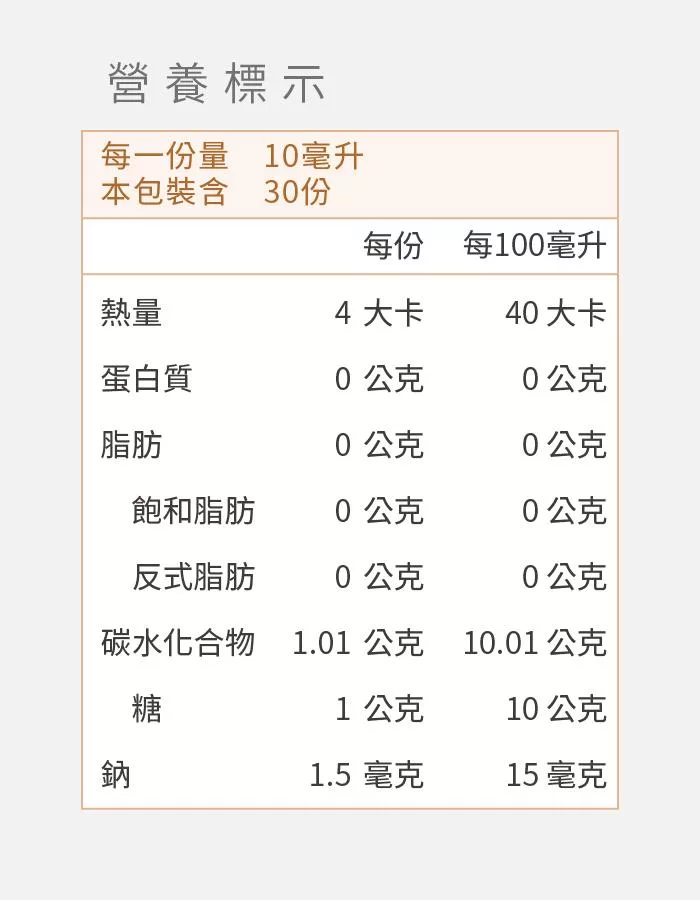
Task: Click the 1.5 毫克 sodium value
Action: pyautogui.click(x=366, y=775)
